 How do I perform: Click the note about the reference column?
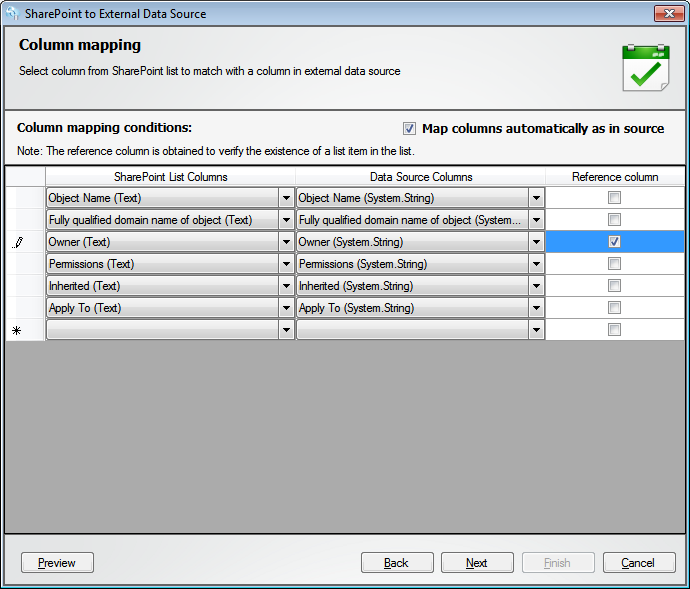(x=216, y=151)
